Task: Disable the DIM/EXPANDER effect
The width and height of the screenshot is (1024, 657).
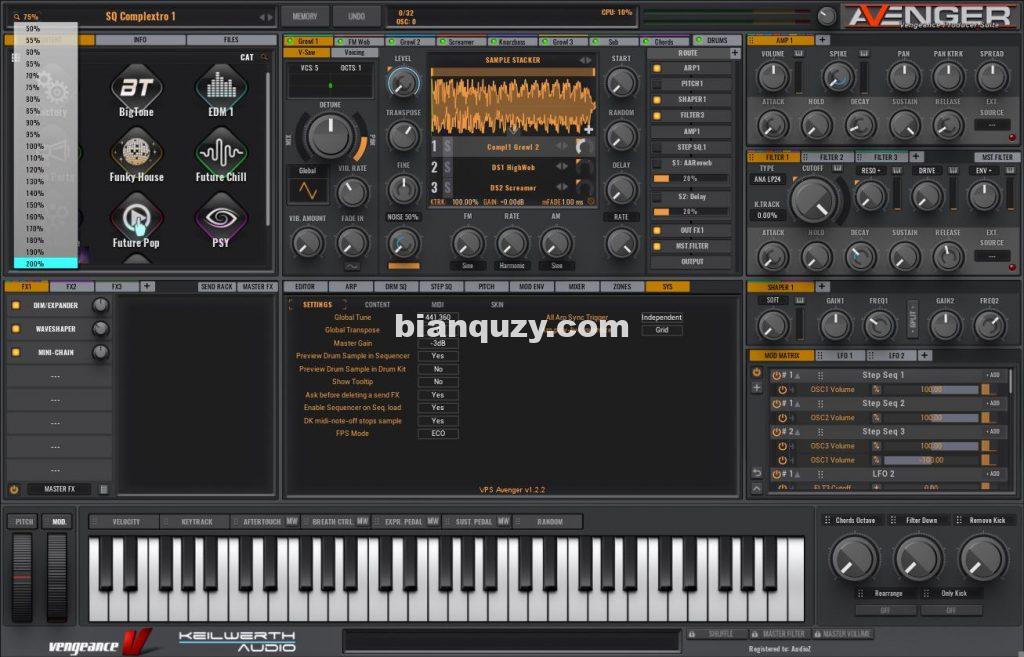Action: click(x=15, y=305)
